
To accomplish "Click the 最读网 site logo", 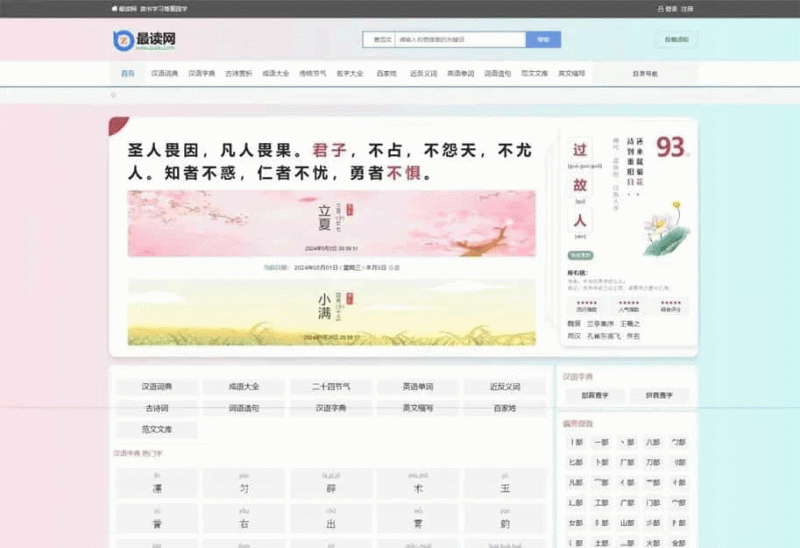I will [x=138, y=40].
